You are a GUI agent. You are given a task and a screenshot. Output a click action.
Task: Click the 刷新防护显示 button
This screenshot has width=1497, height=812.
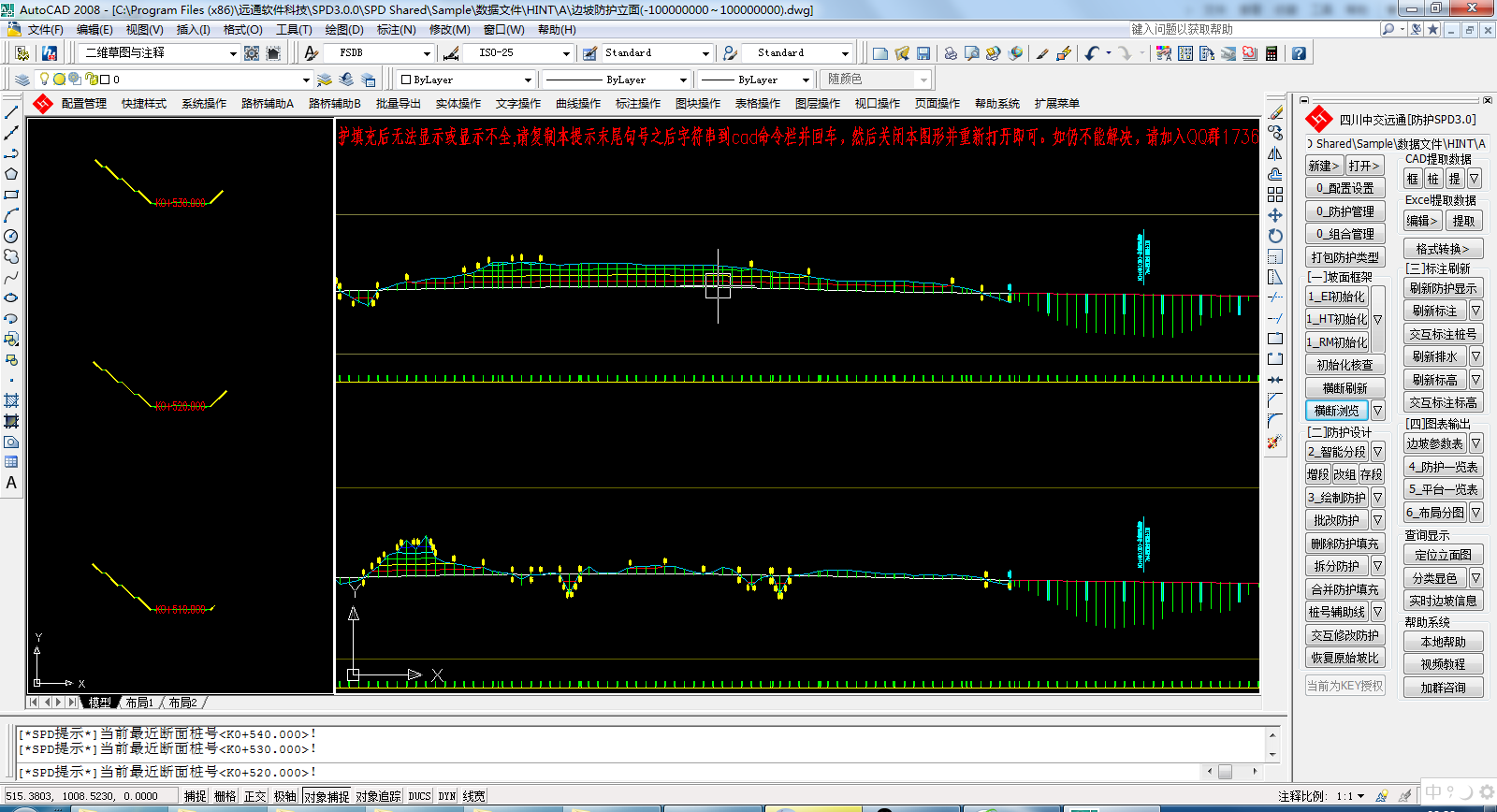click(x=1444, y=288)
